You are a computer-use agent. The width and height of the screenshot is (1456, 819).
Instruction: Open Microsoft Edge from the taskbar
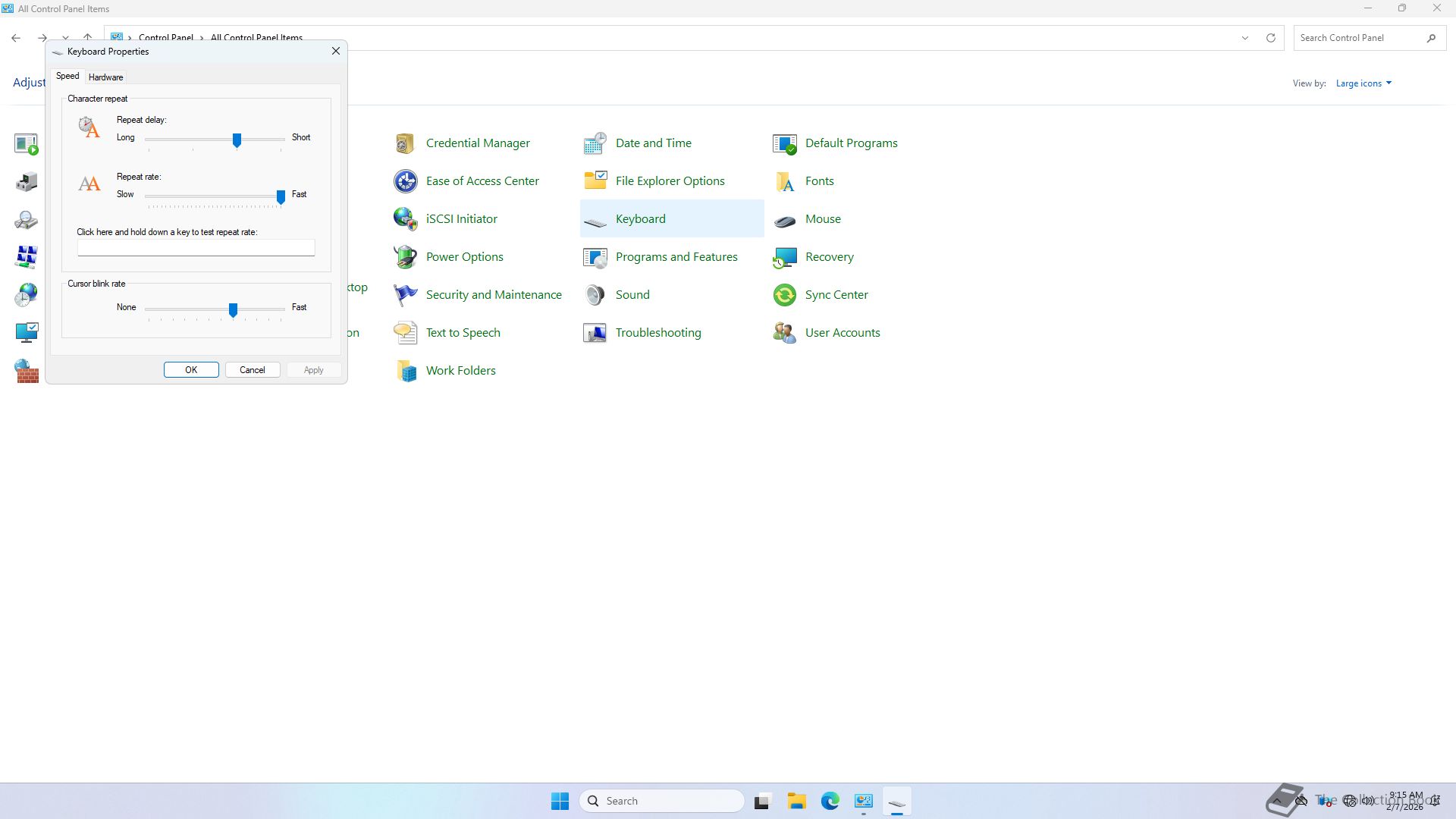(830, 801)
